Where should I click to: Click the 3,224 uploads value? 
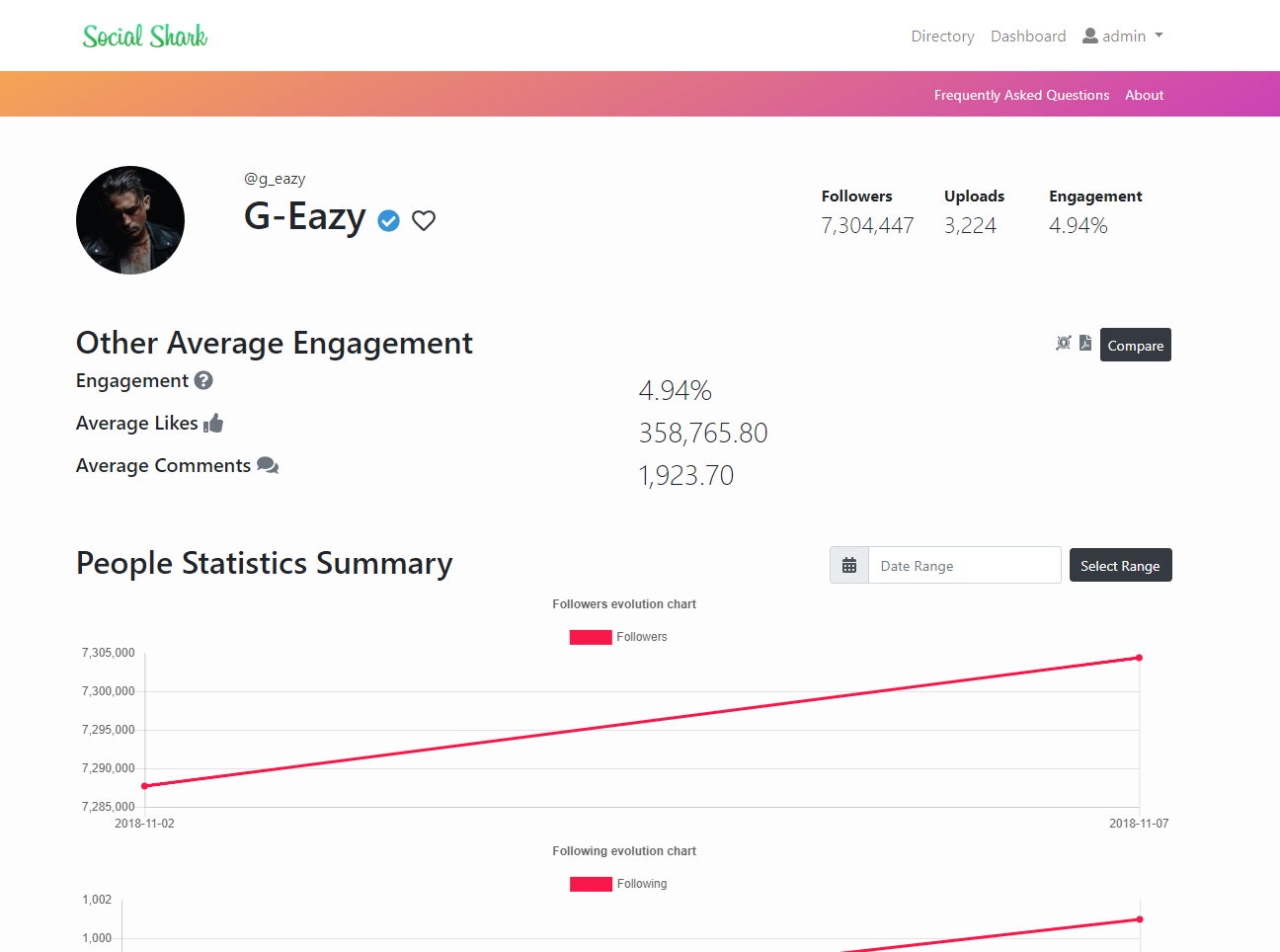pos(970,225)
